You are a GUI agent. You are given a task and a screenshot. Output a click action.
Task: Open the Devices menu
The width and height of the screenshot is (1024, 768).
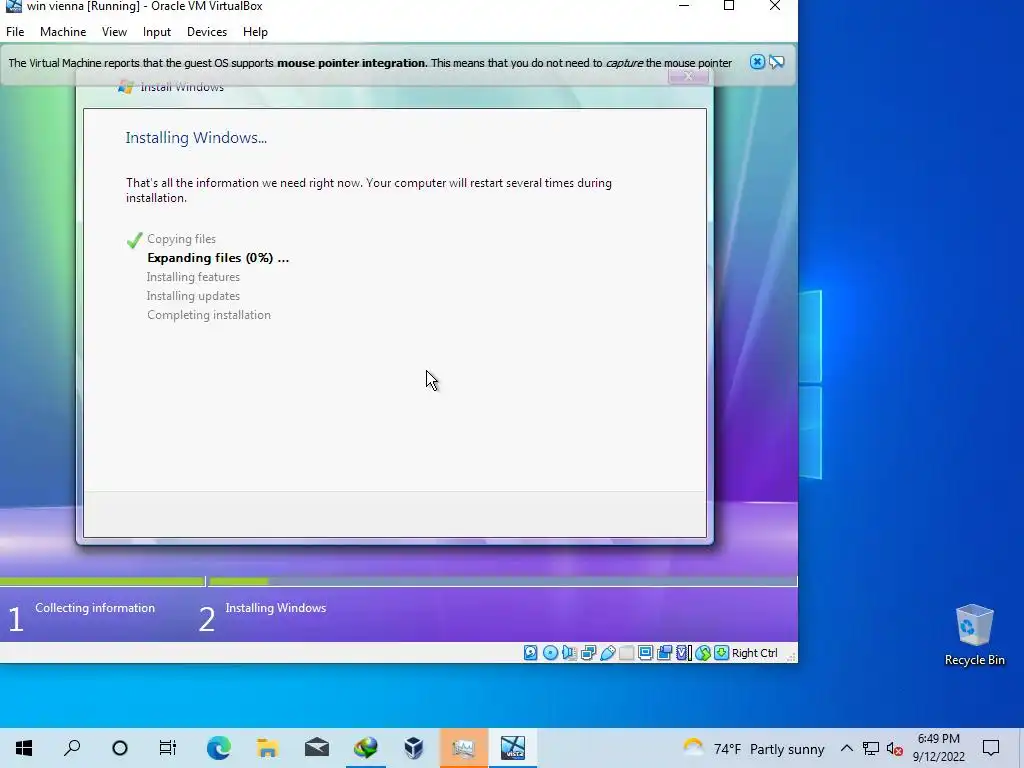tap(207, 32)
